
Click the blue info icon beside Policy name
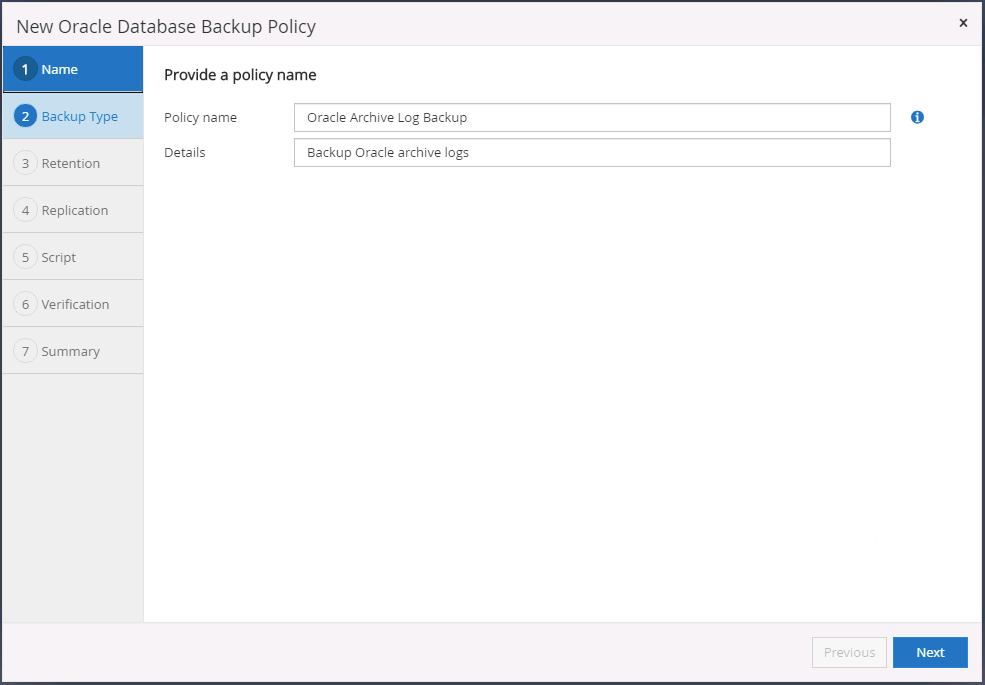(x=917, y=117)
